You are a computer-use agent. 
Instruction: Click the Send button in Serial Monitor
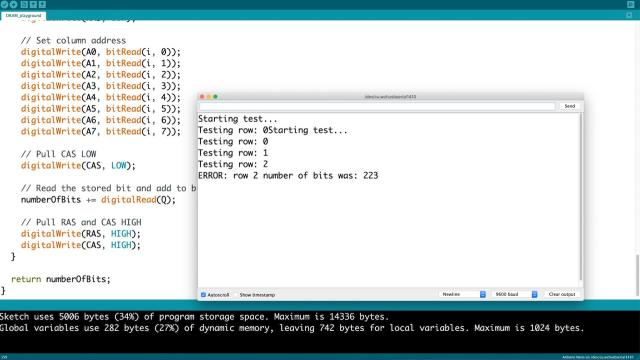click(x=569, y=106)
